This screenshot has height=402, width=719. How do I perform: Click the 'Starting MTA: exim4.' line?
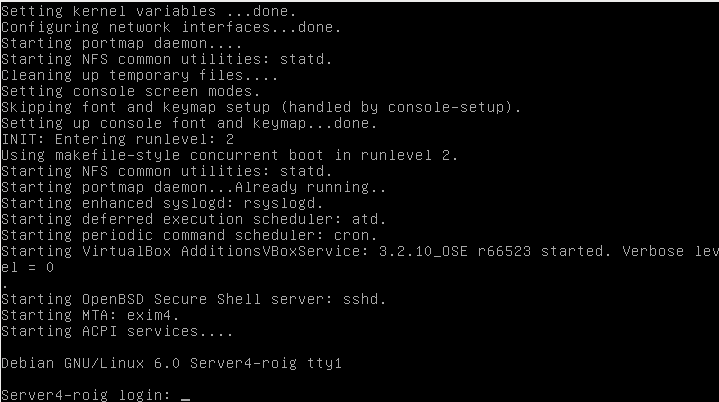(x=90, y=315)
